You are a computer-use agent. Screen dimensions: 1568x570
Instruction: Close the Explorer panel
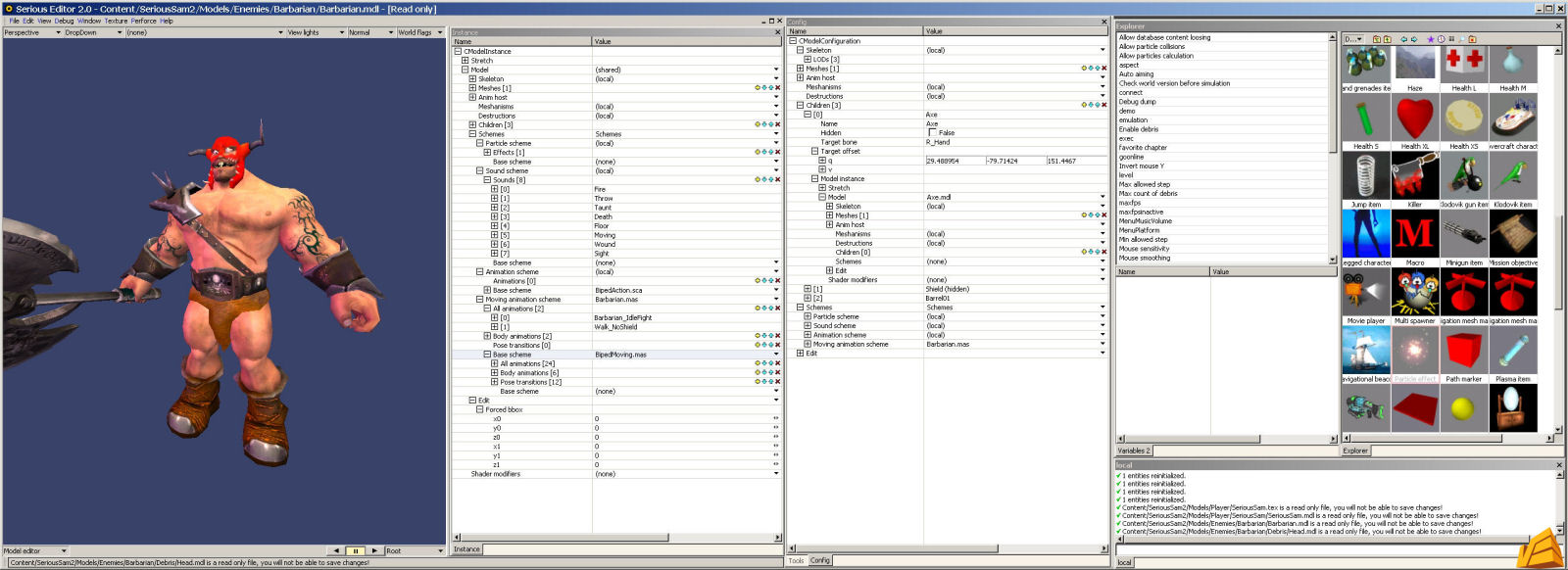(1559, 26)
